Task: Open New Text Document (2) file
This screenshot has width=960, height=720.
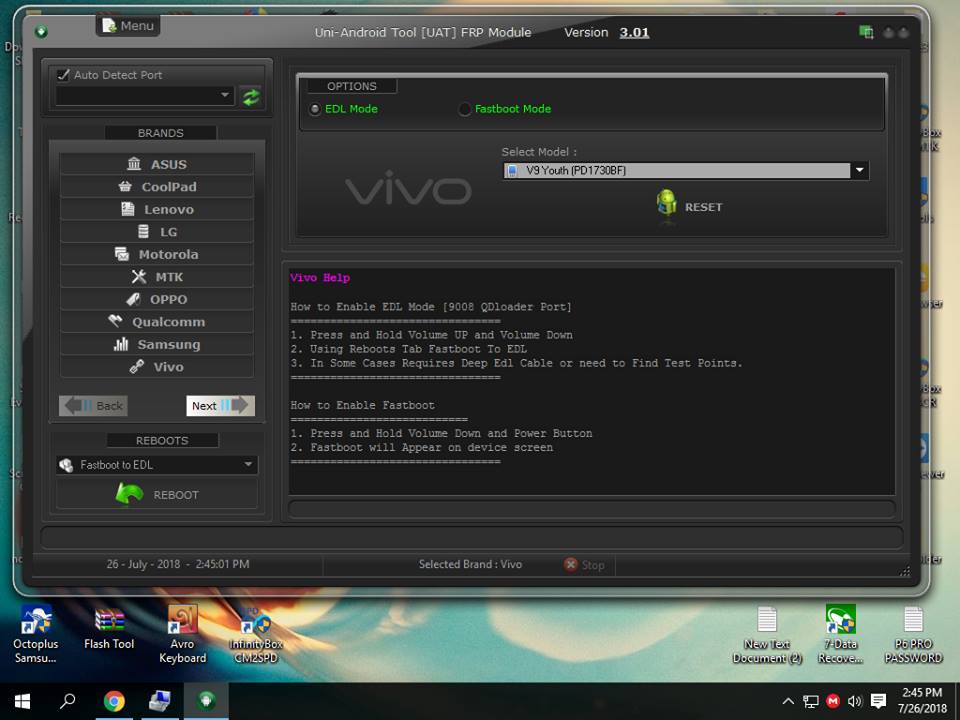Action: pos(767,634)
